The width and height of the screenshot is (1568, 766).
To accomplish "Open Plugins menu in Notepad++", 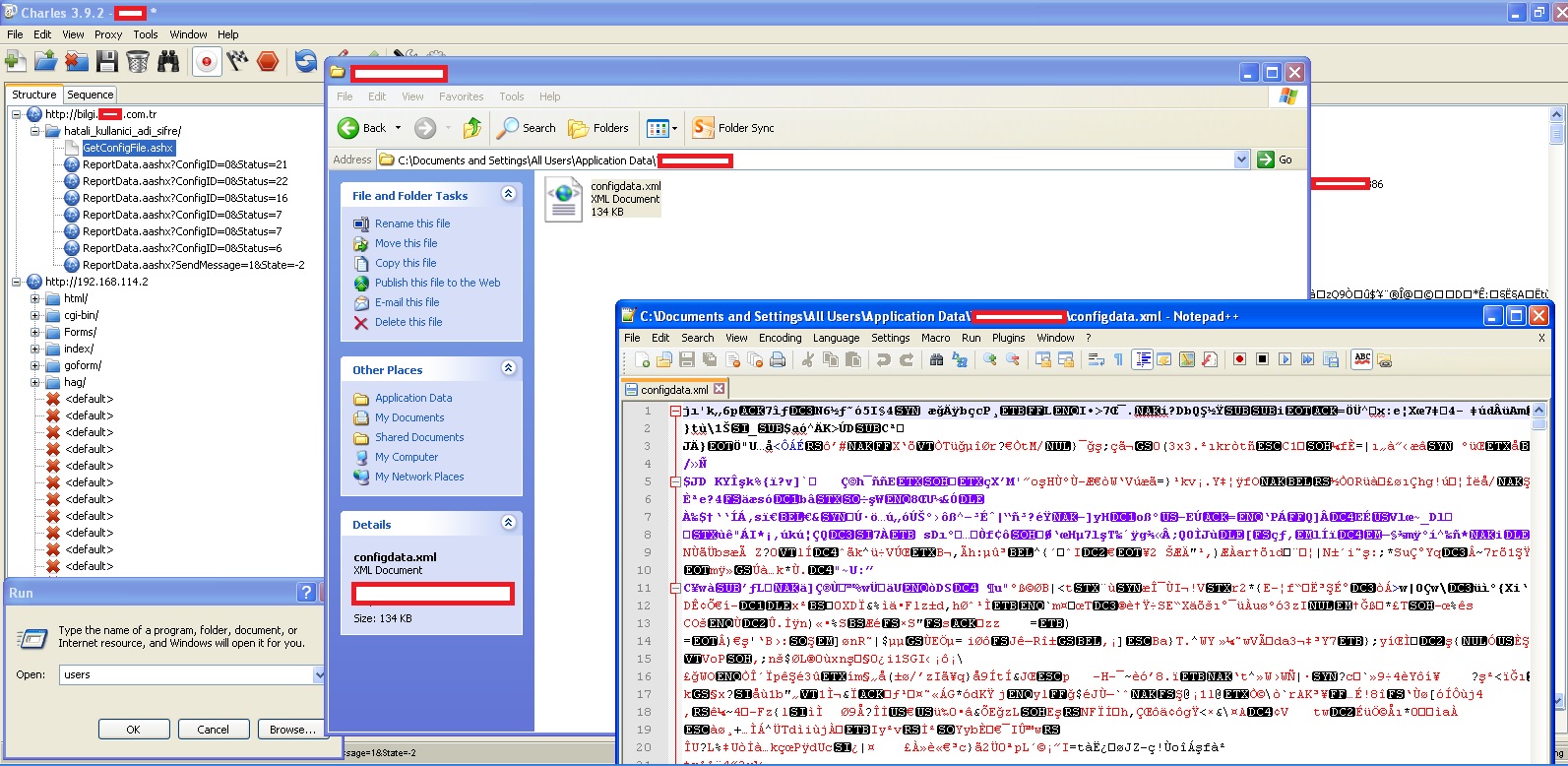I will [x=1008, y=338].
